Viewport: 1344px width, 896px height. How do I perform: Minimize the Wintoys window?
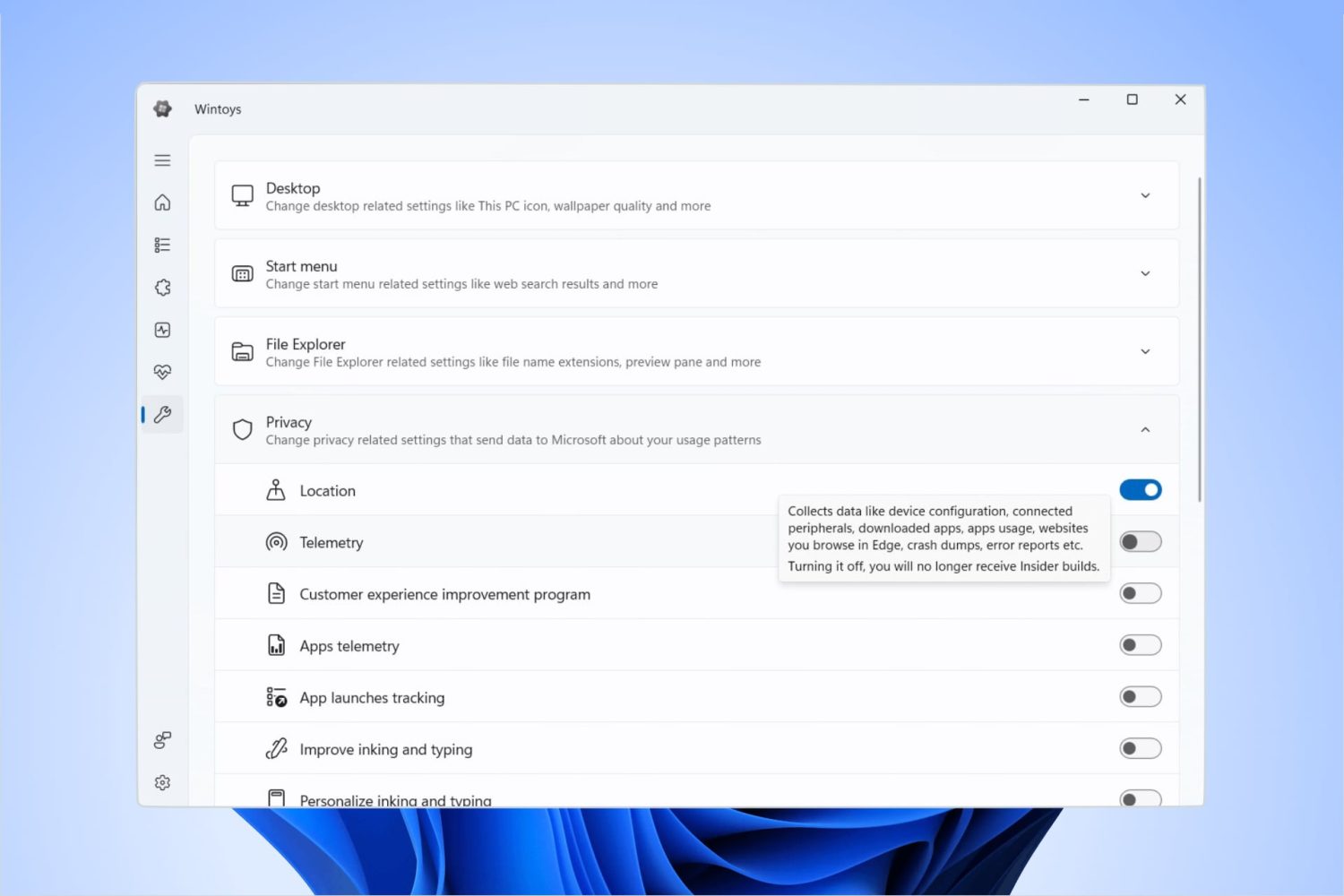1083,99
